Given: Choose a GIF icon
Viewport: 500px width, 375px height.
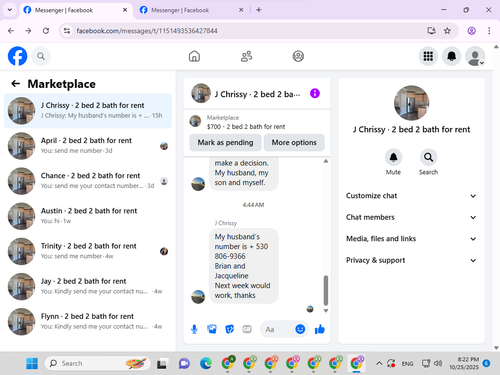Looking at the screenshot, I should point(247,329).
